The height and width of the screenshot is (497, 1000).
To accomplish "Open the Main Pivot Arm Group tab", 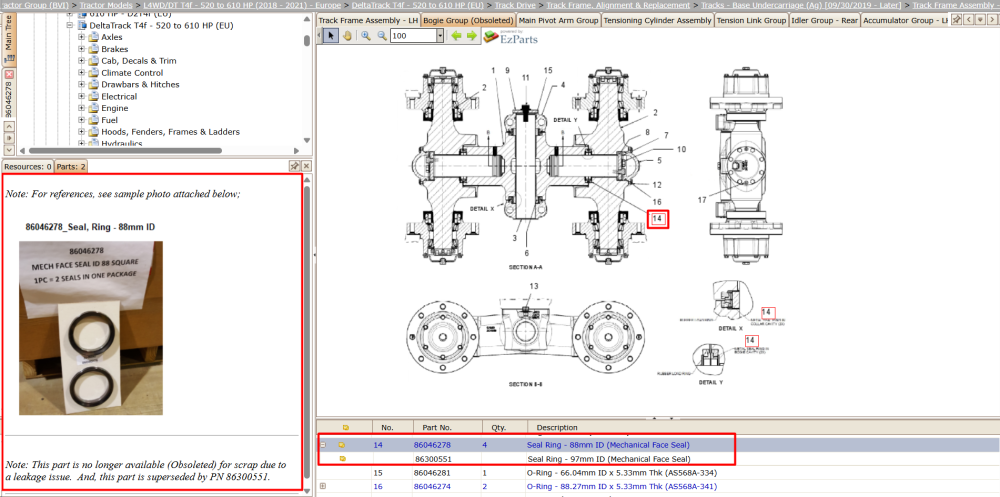I will 559,20.
